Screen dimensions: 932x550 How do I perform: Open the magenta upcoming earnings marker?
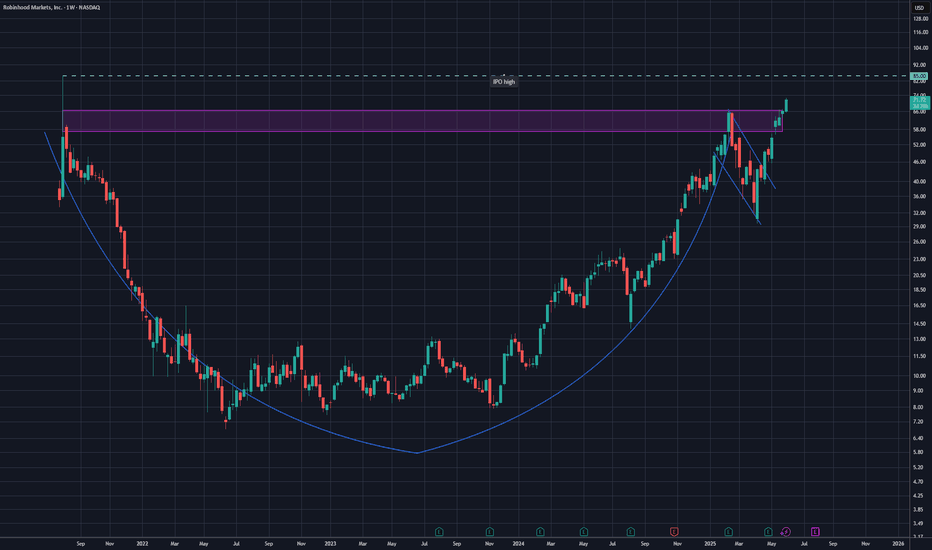coord(815,532)
